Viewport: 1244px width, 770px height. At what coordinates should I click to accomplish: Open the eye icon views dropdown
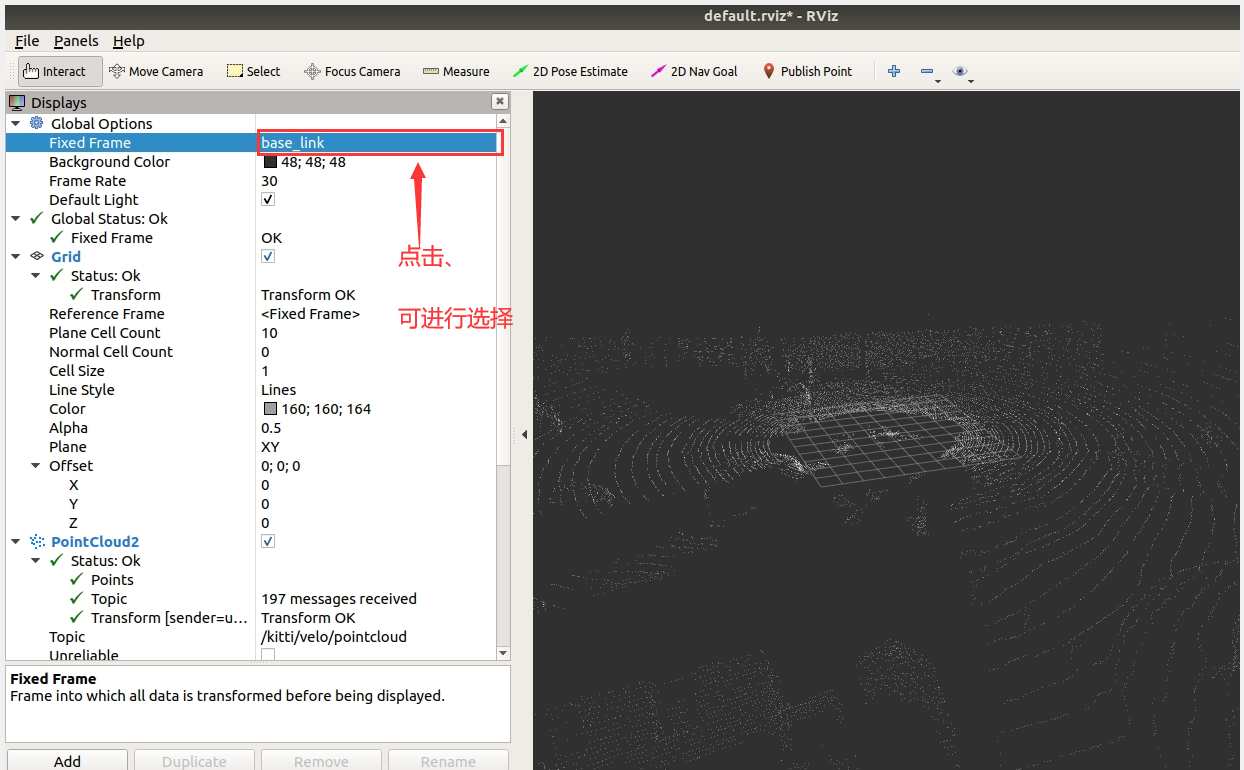962,71
